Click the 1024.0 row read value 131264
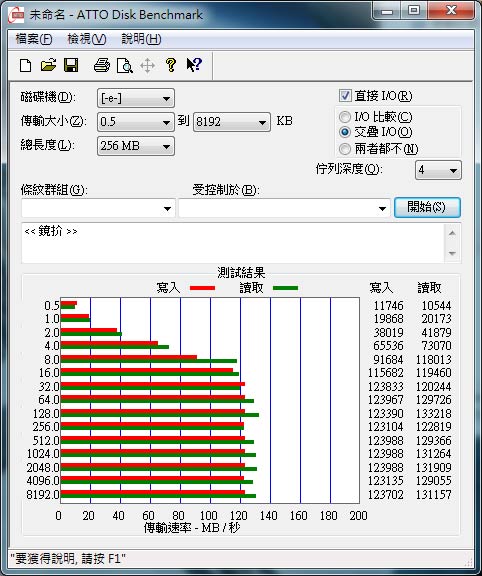This screenshot has width=482, height=576. coord(434,454)
